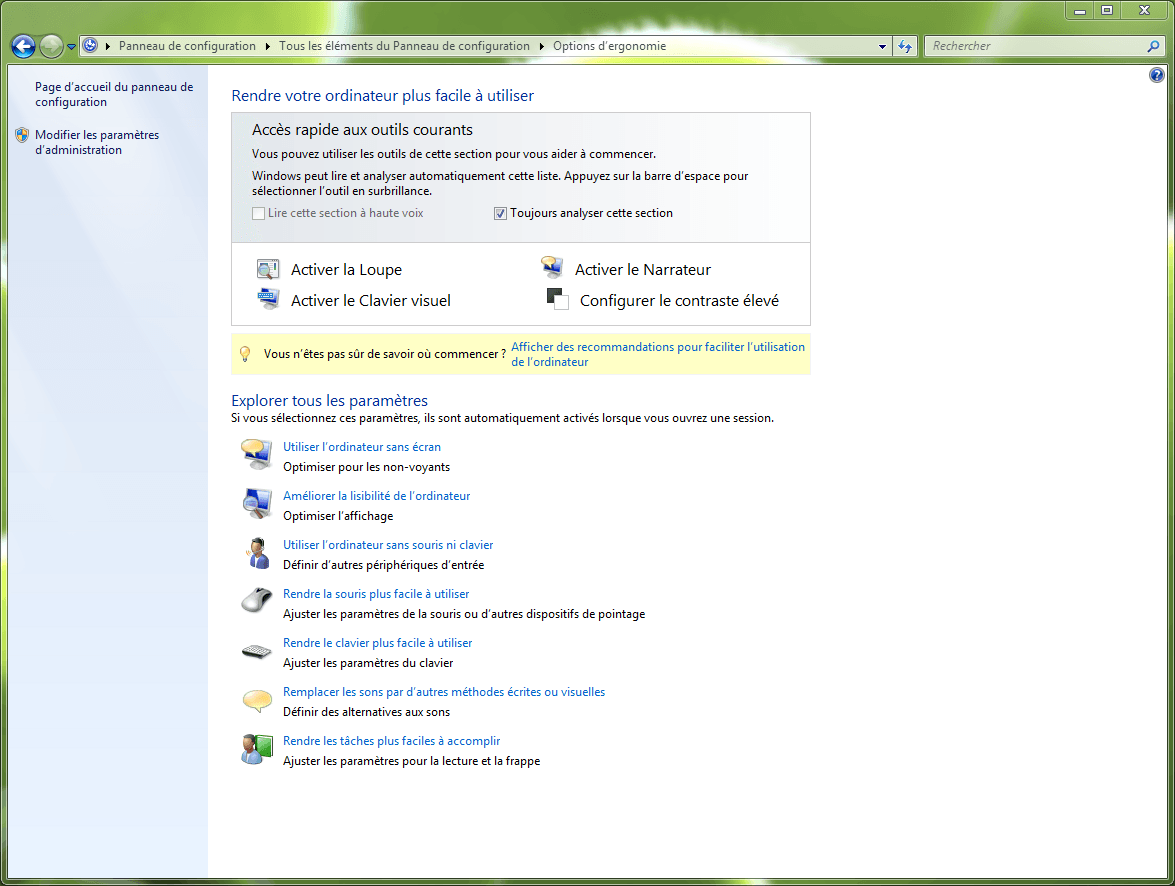1175x886 pixels.
Task: Click the forward navigation arrow button
Action: (x=51, y=46)
